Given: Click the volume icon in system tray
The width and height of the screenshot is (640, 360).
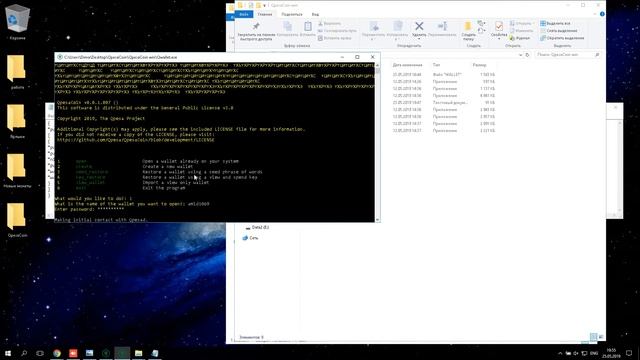Looking at the screenshot, I should [x=576, y=353].
